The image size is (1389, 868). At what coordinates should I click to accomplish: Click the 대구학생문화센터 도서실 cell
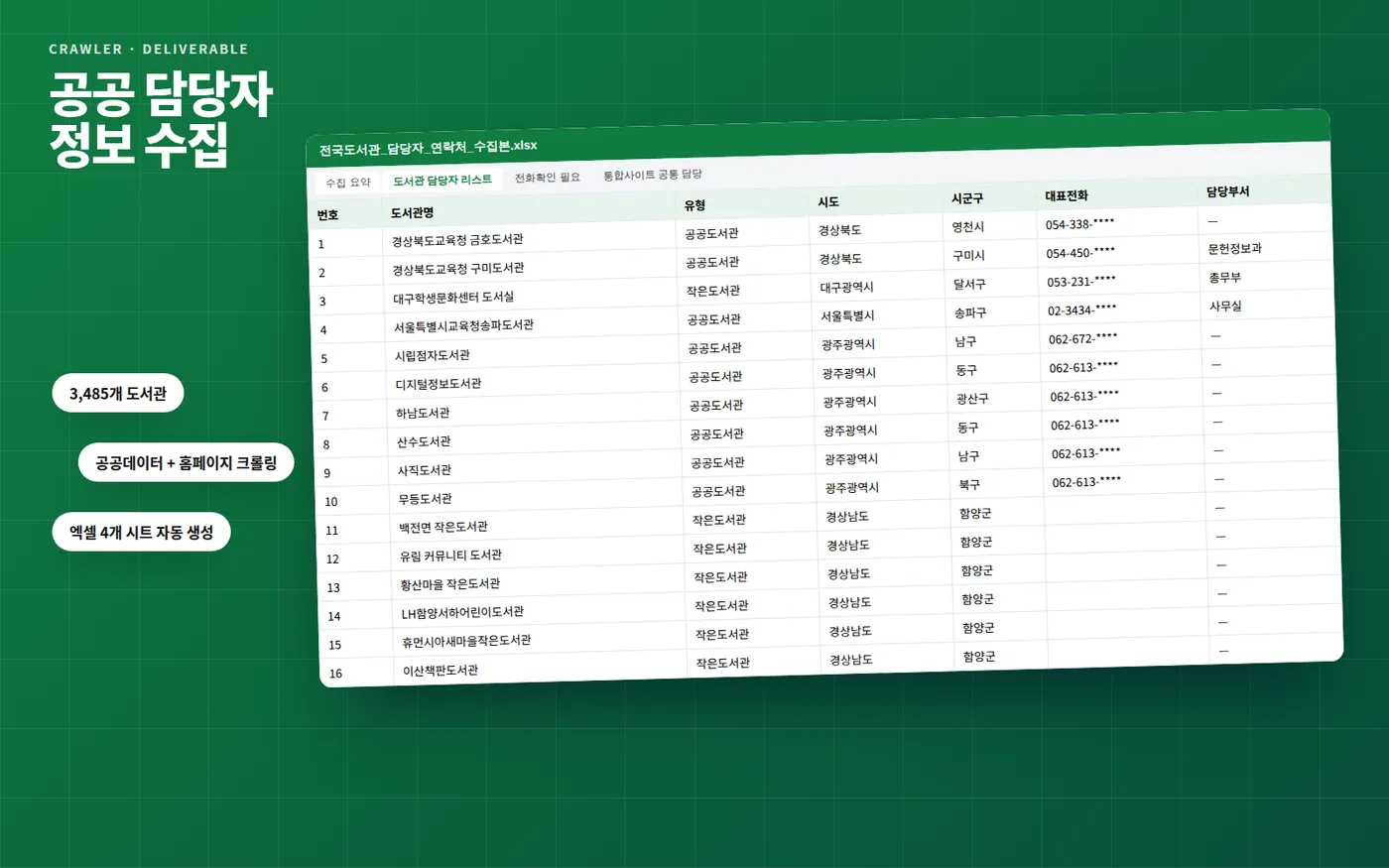pos(453,298)
